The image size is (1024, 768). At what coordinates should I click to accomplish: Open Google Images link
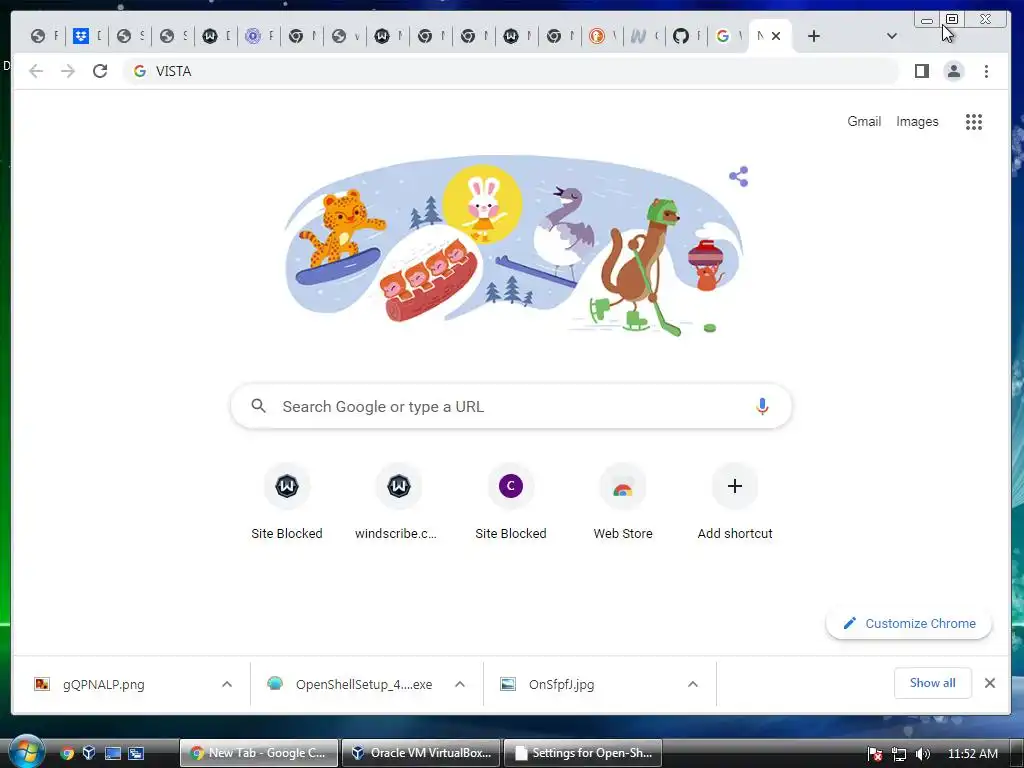(917, 121)
